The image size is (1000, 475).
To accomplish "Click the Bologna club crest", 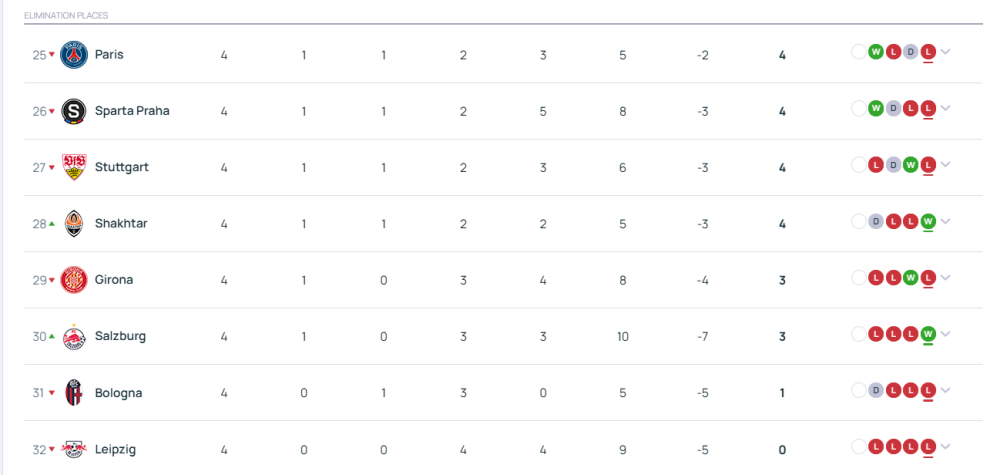I will tap(74, 393).
